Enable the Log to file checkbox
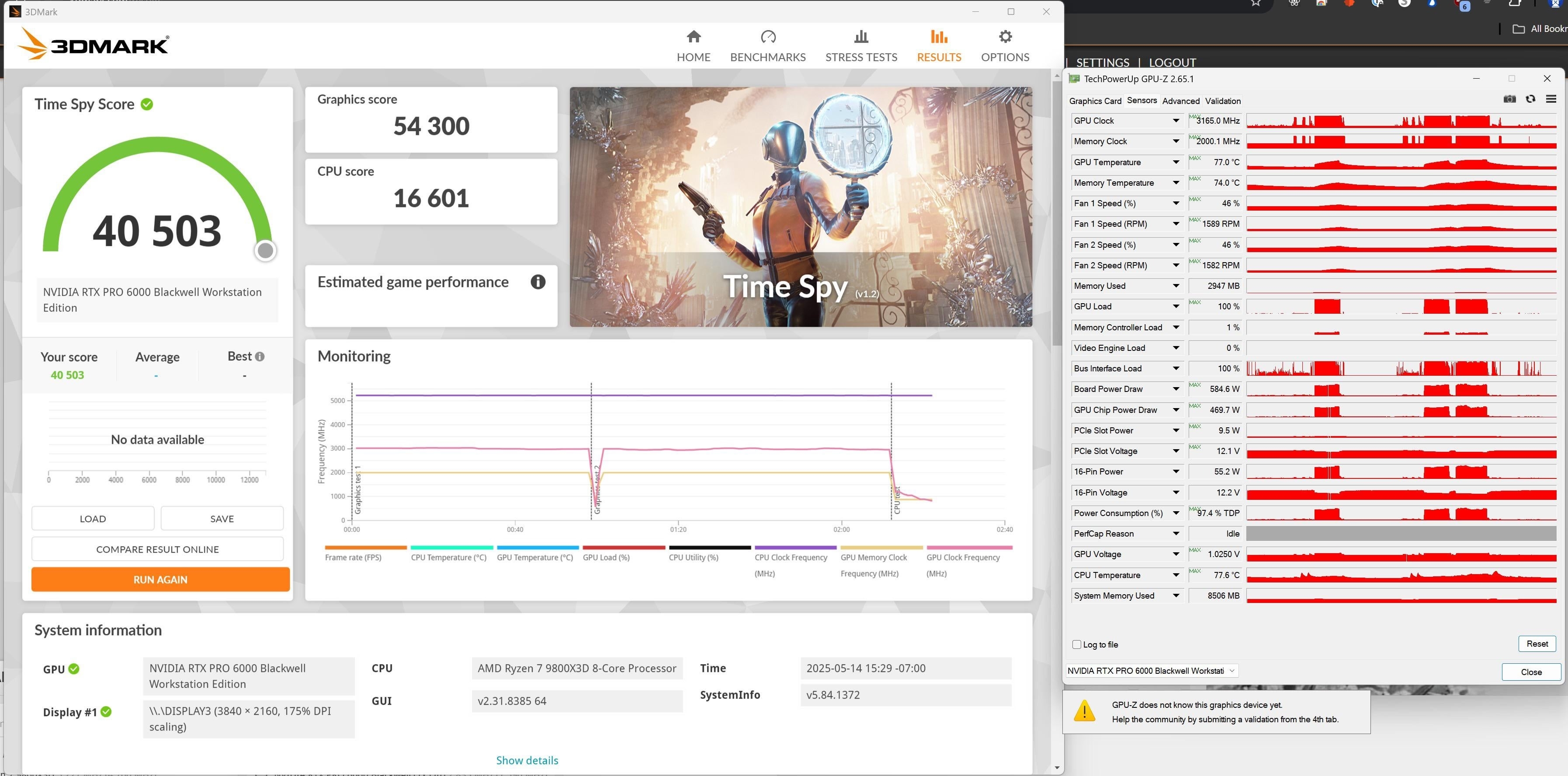The width and height of the screenshot is (1568, 776). pos(1076,644)
